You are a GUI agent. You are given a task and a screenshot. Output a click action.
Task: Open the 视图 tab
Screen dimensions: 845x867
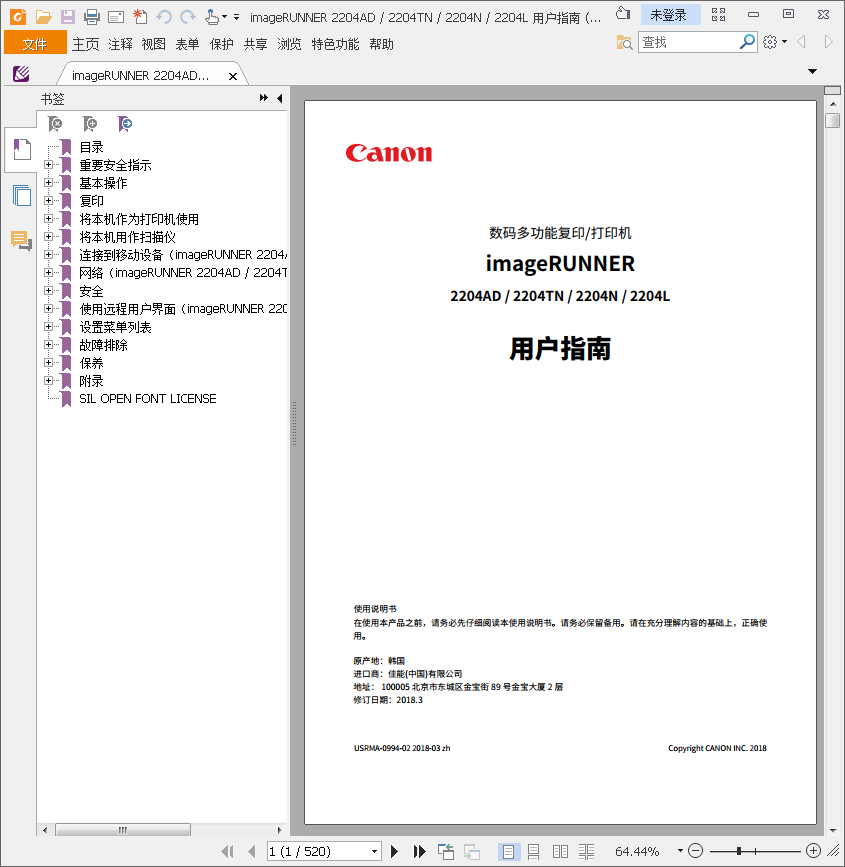(x=154, y=44)
